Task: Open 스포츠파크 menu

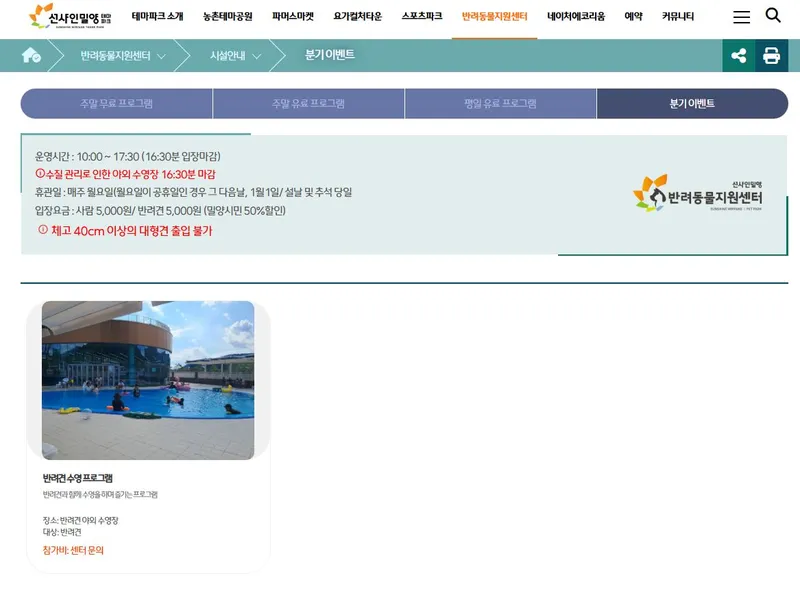Action: click(422, 16)
